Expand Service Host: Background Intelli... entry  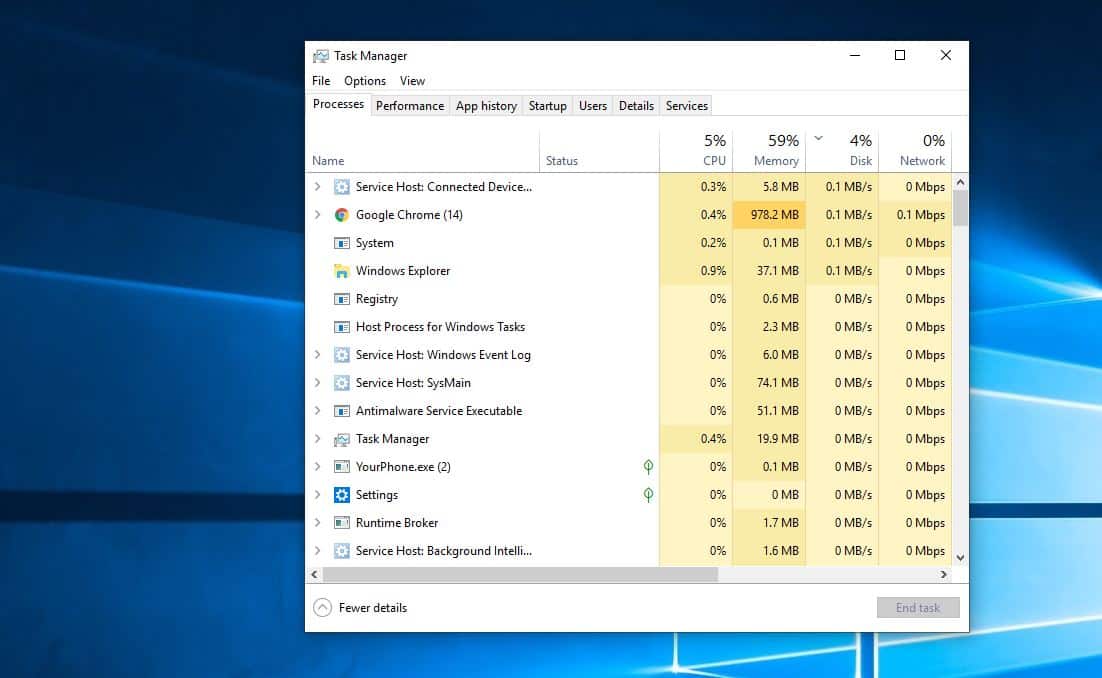coord(318,551)
